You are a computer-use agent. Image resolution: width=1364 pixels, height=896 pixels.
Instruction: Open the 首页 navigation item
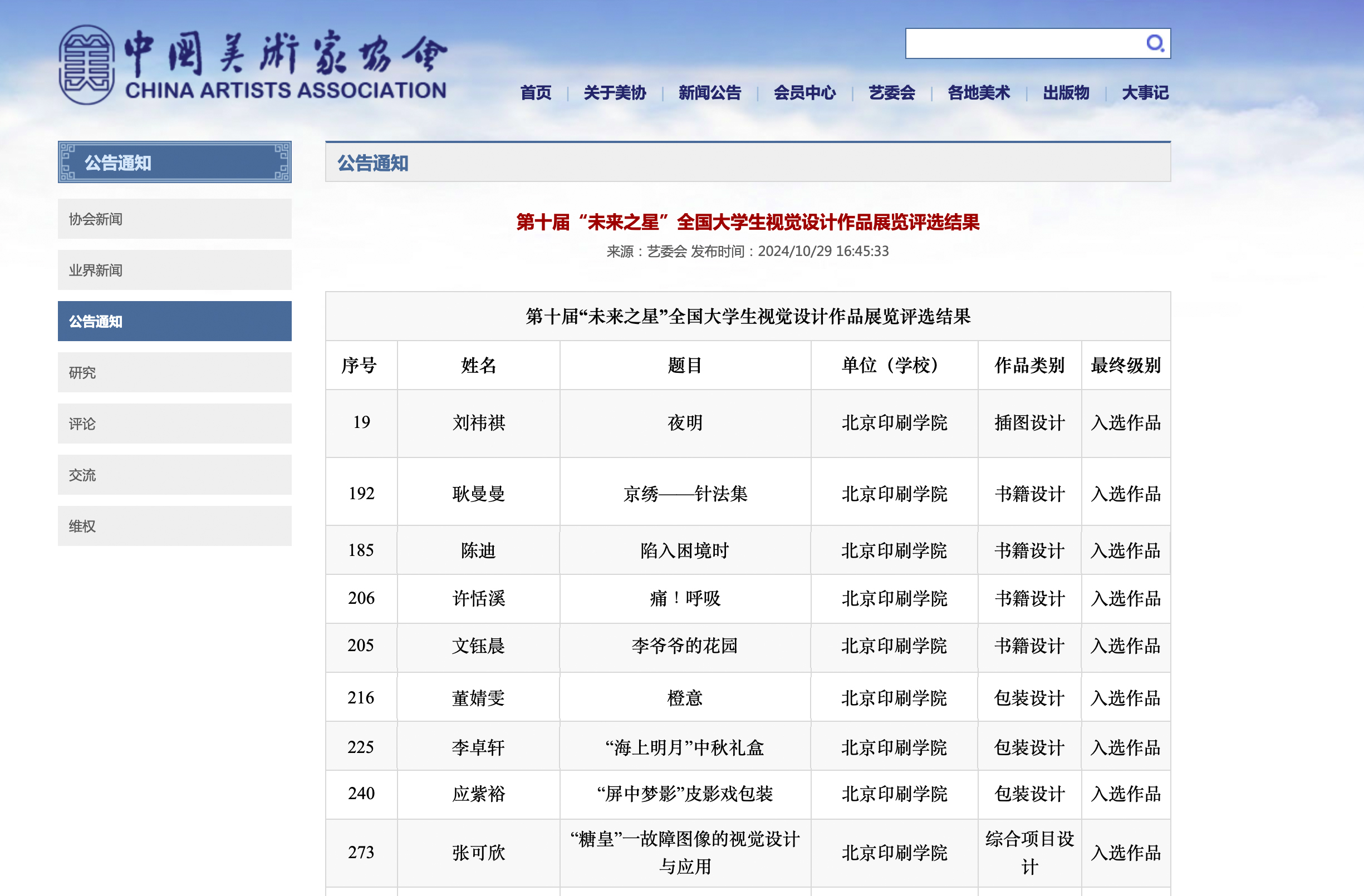click(535, 93)
